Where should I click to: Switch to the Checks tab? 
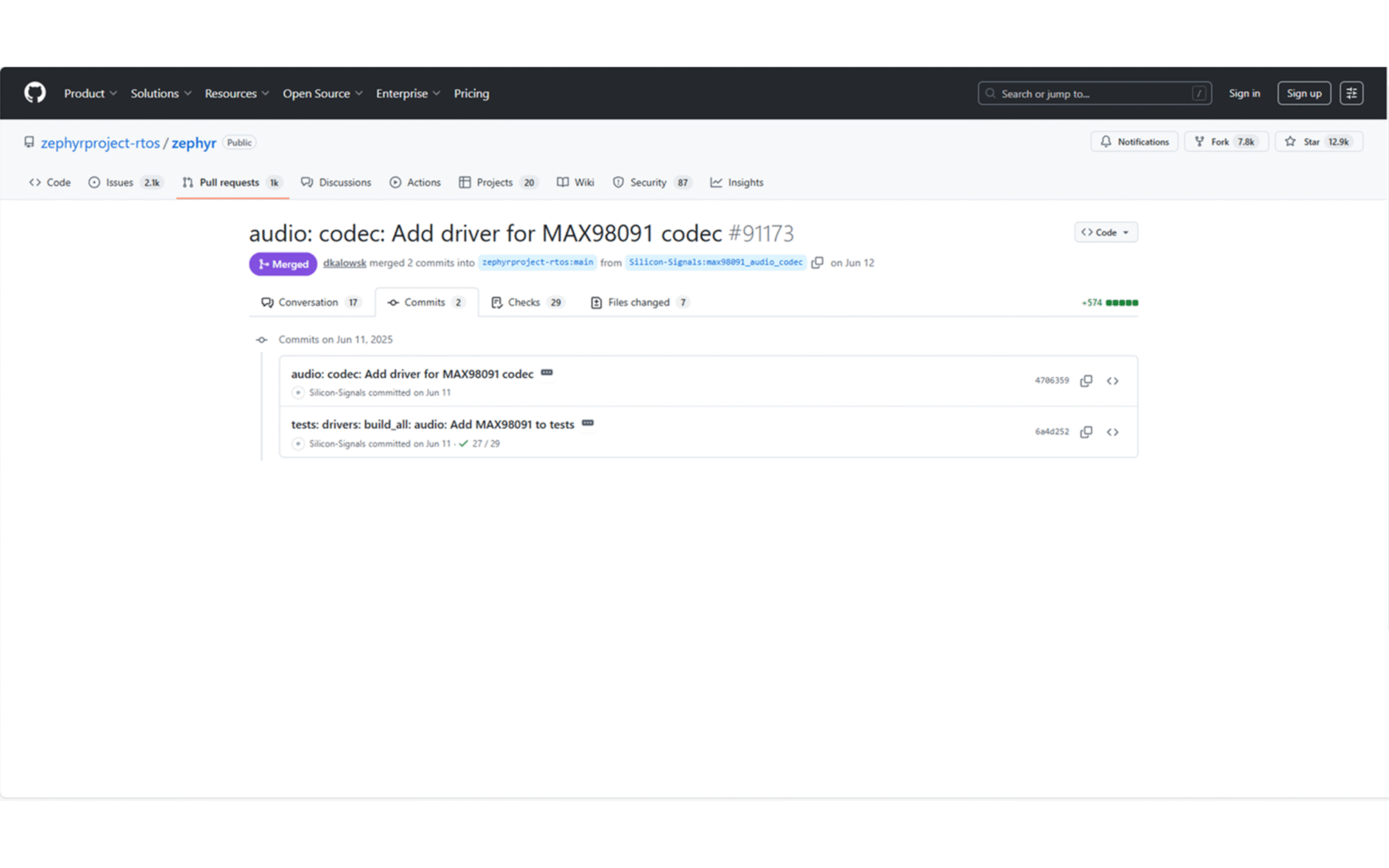[527, 303]
